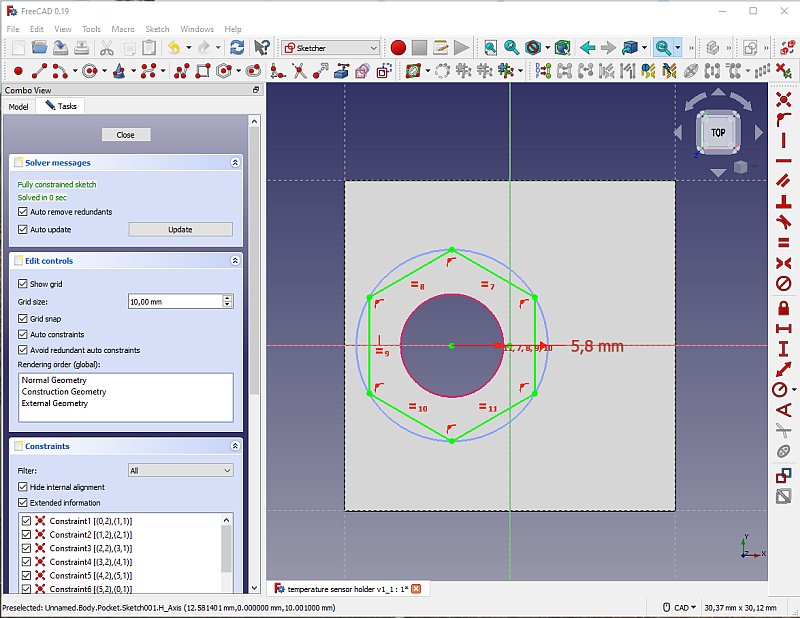Select the Create Regular Polygon tool
Screen dimensions: 800x618
coord(224,71)
